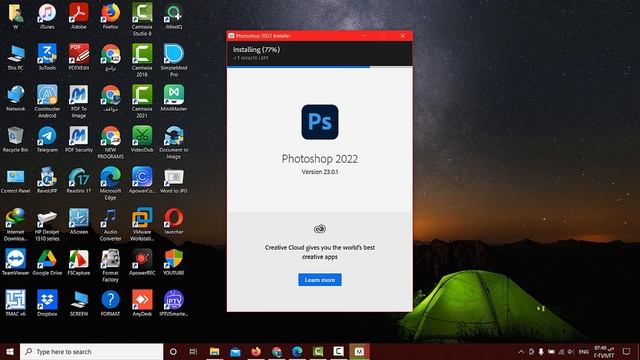The width and height of the screenshot is (640, 360).
Task: Open the Word to JPG shortcut
Action: click(x=173, y=181)
